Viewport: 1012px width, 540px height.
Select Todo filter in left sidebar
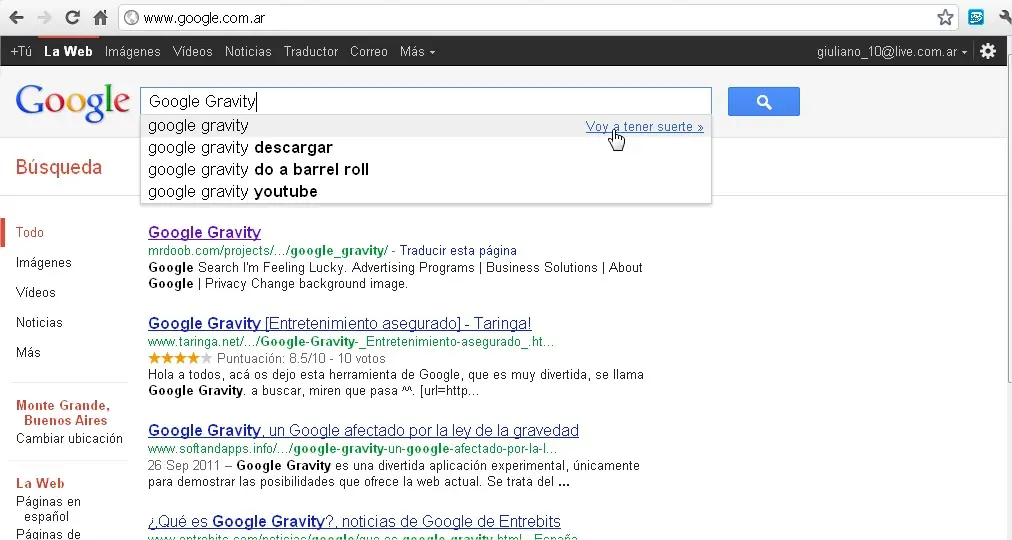click(x=30, y=232)
